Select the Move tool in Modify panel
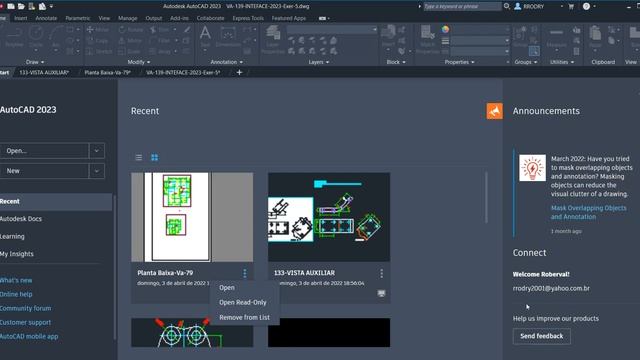The height and width of the screenshot is (360, 640). [98, 30]
